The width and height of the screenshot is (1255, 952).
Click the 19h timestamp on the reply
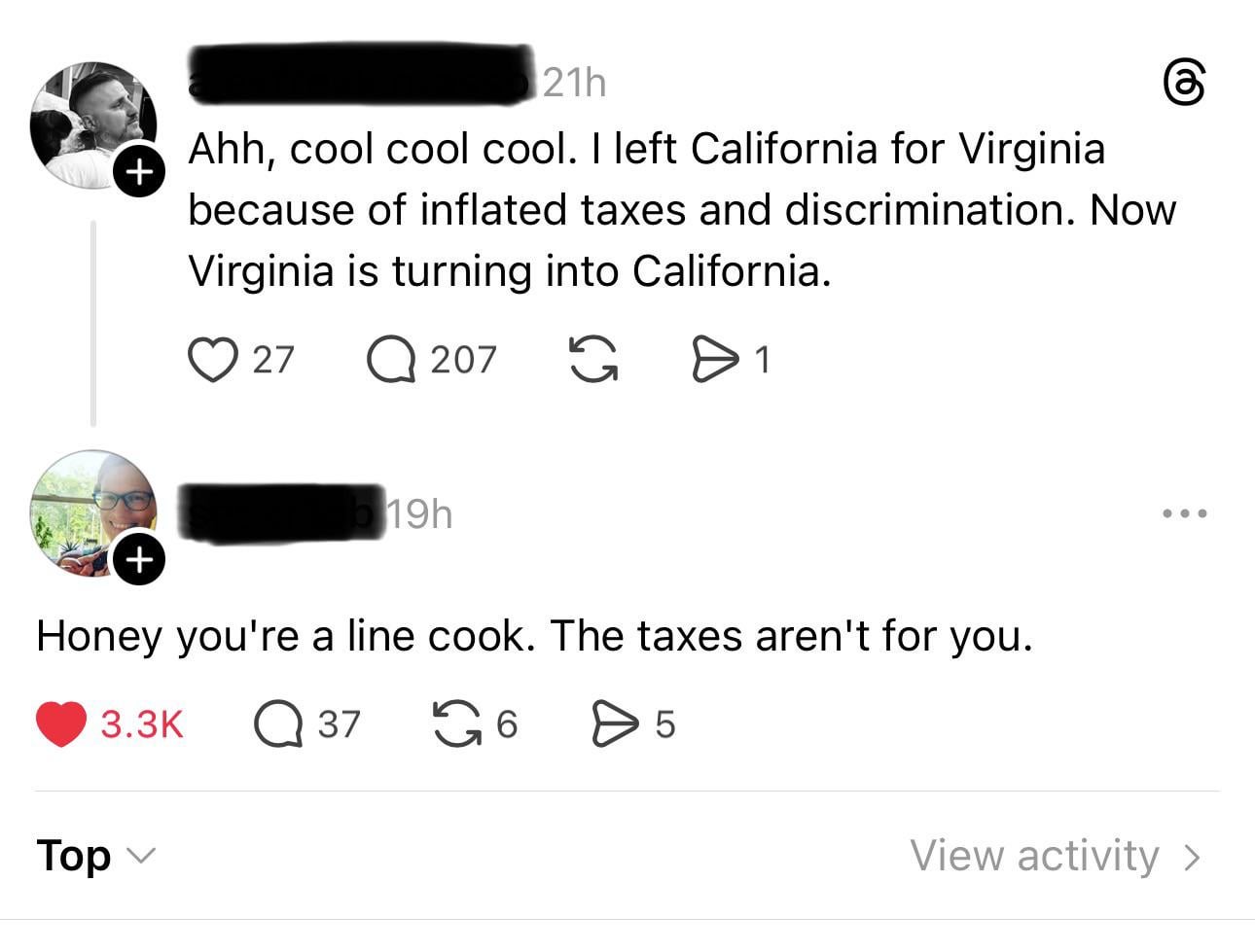point(420,513)
